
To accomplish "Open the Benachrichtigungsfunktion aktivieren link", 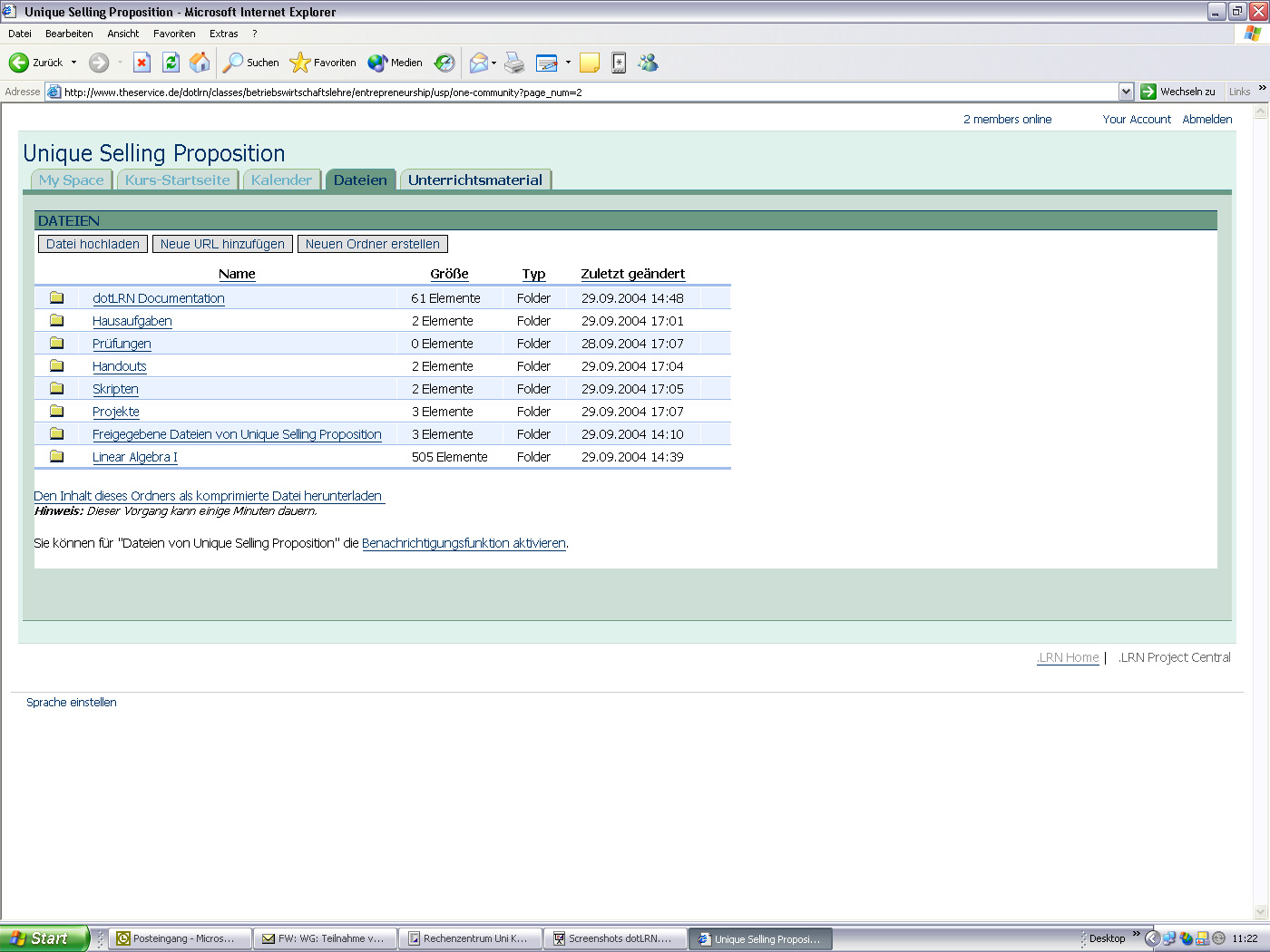I will click(464, 543).
